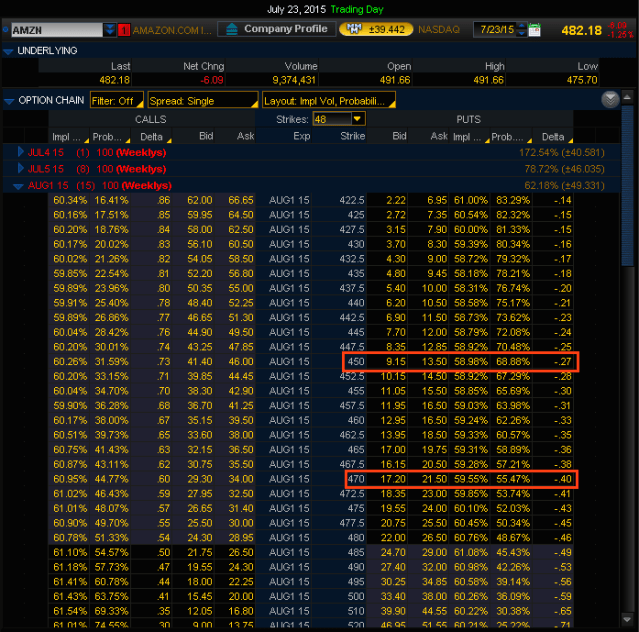This screenshot has height=632, width=639.
Task: Click the Strike column header
Action: coord(353,136)
